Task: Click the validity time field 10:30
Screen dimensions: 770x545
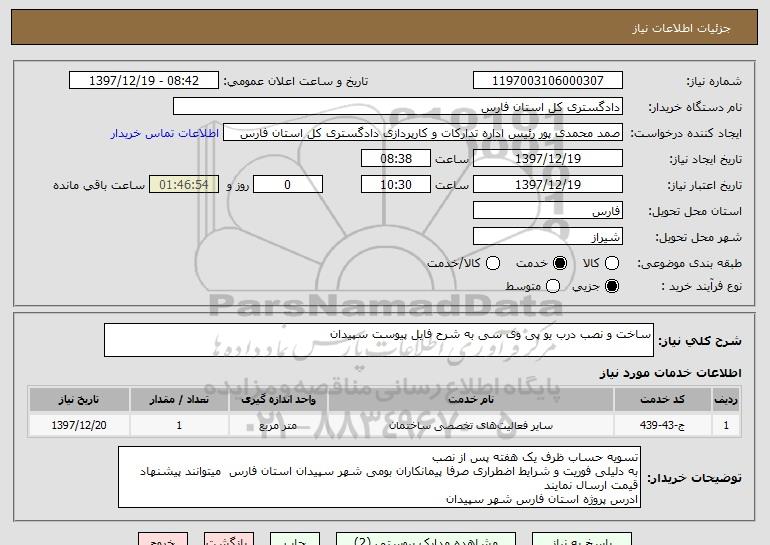Action: click(396, 185)
